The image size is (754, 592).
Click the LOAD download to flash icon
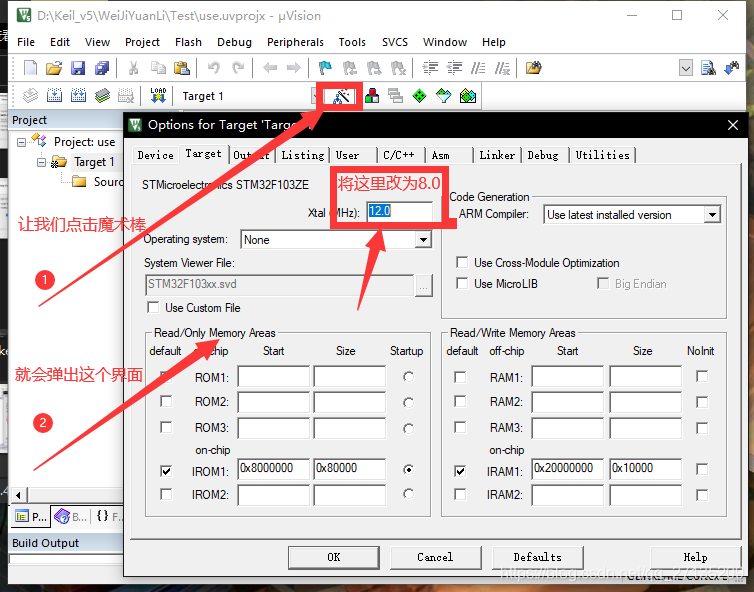(158, 96)
